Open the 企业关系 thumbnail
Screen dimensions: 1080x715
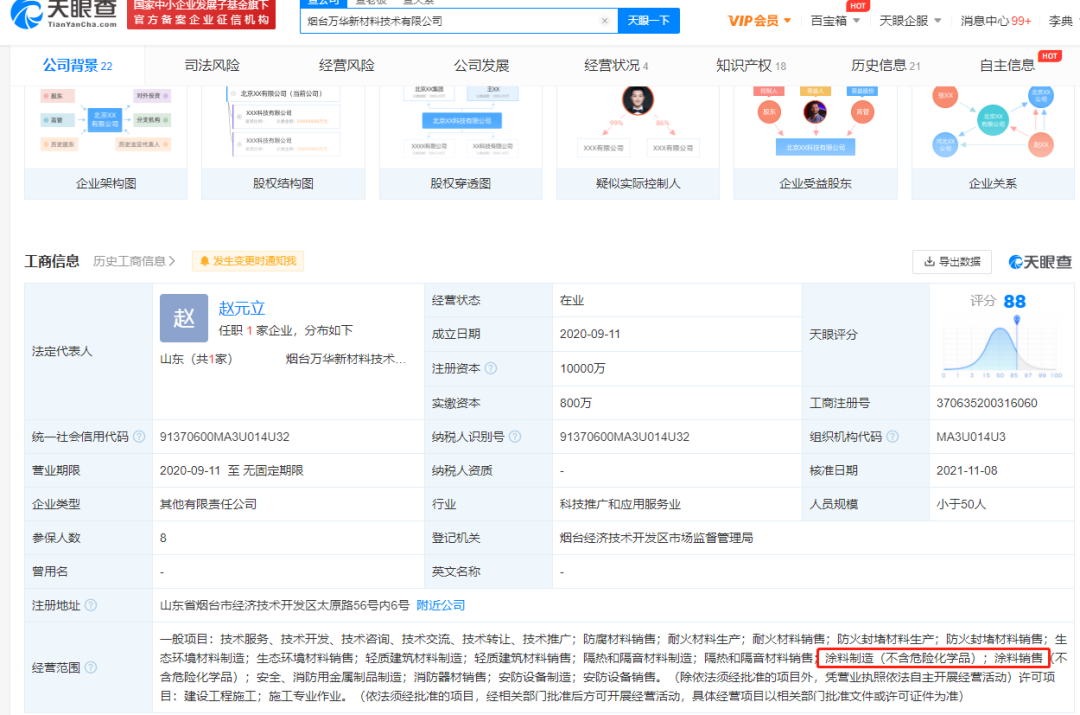[x=993, y=142]
